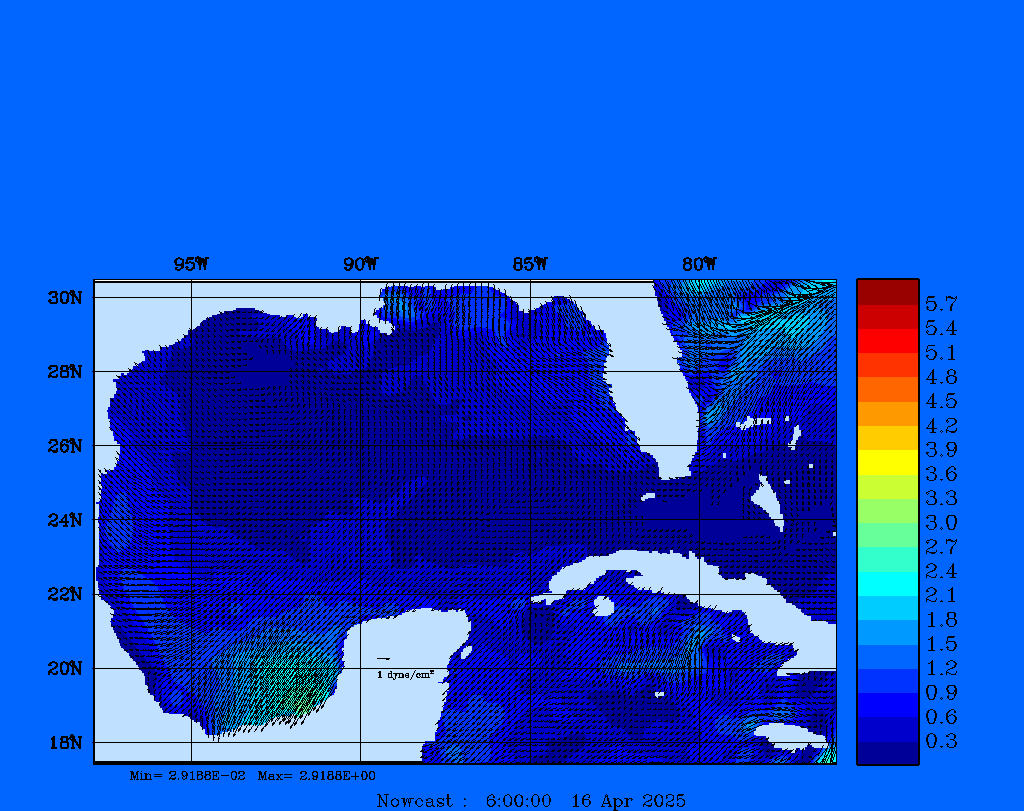Click the 85W longitude label

coord(530,264)
